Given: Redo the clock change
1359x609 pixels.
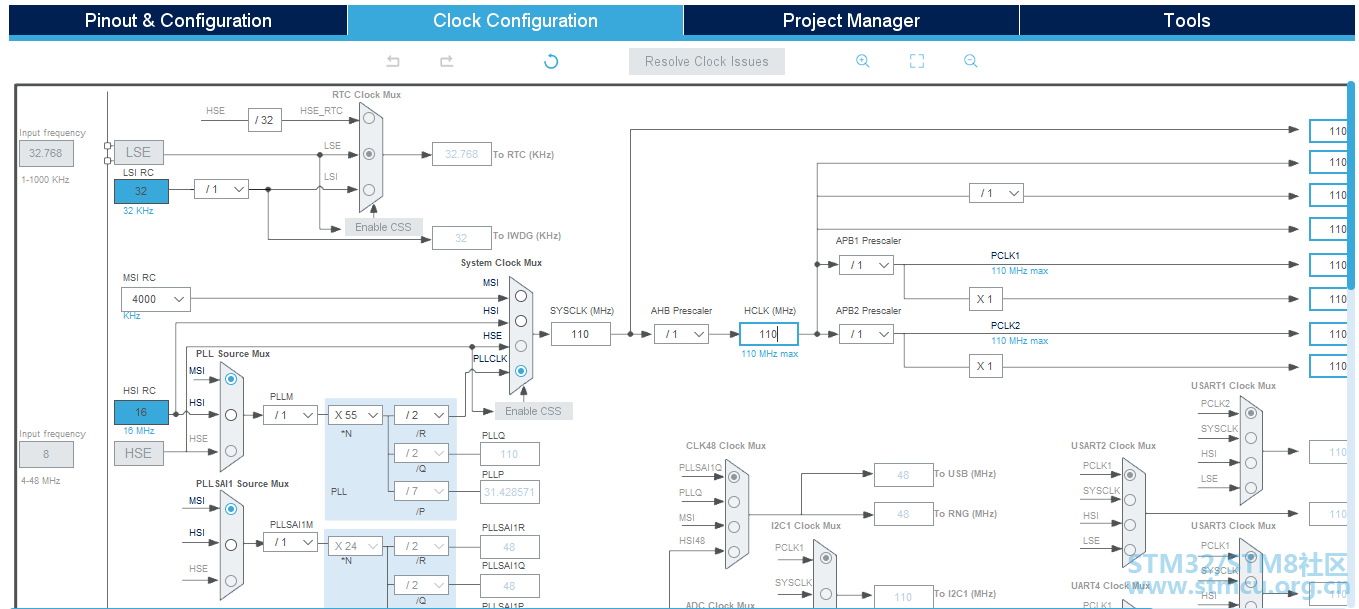Looking at the screenshot, I should coord(447,61).
